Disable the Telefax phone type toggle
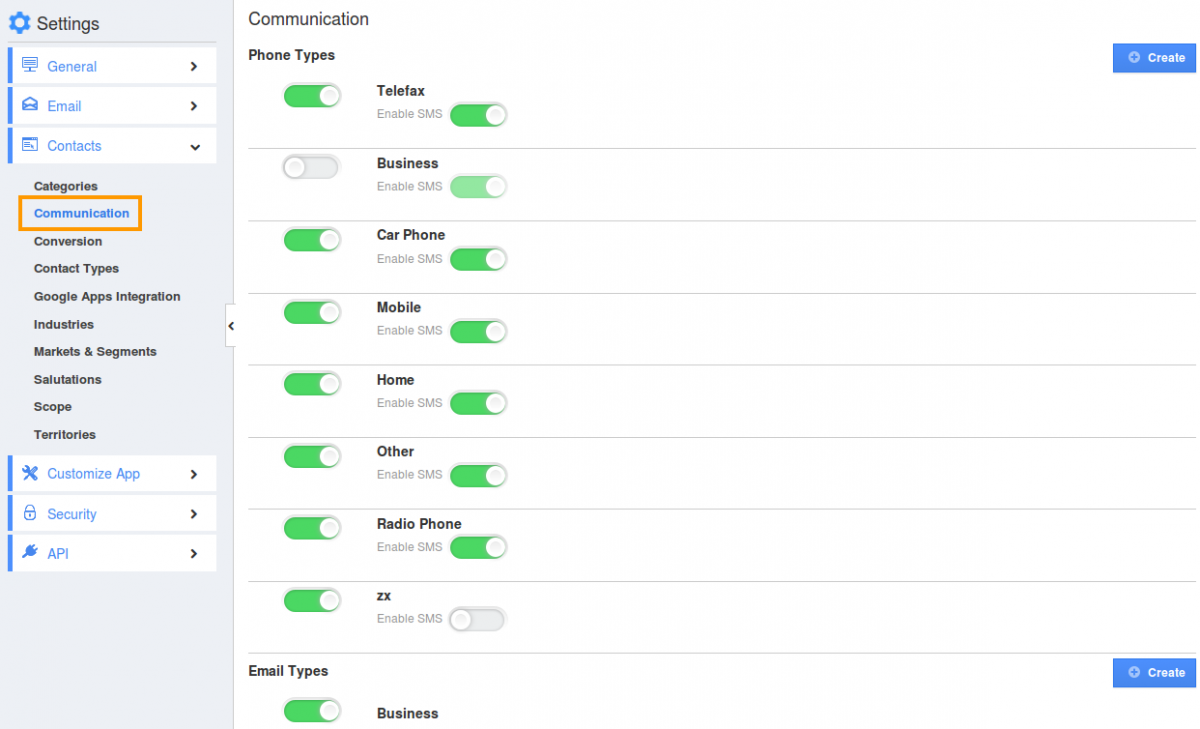This screenshot has width=1200, height=729. pos(312,96)
